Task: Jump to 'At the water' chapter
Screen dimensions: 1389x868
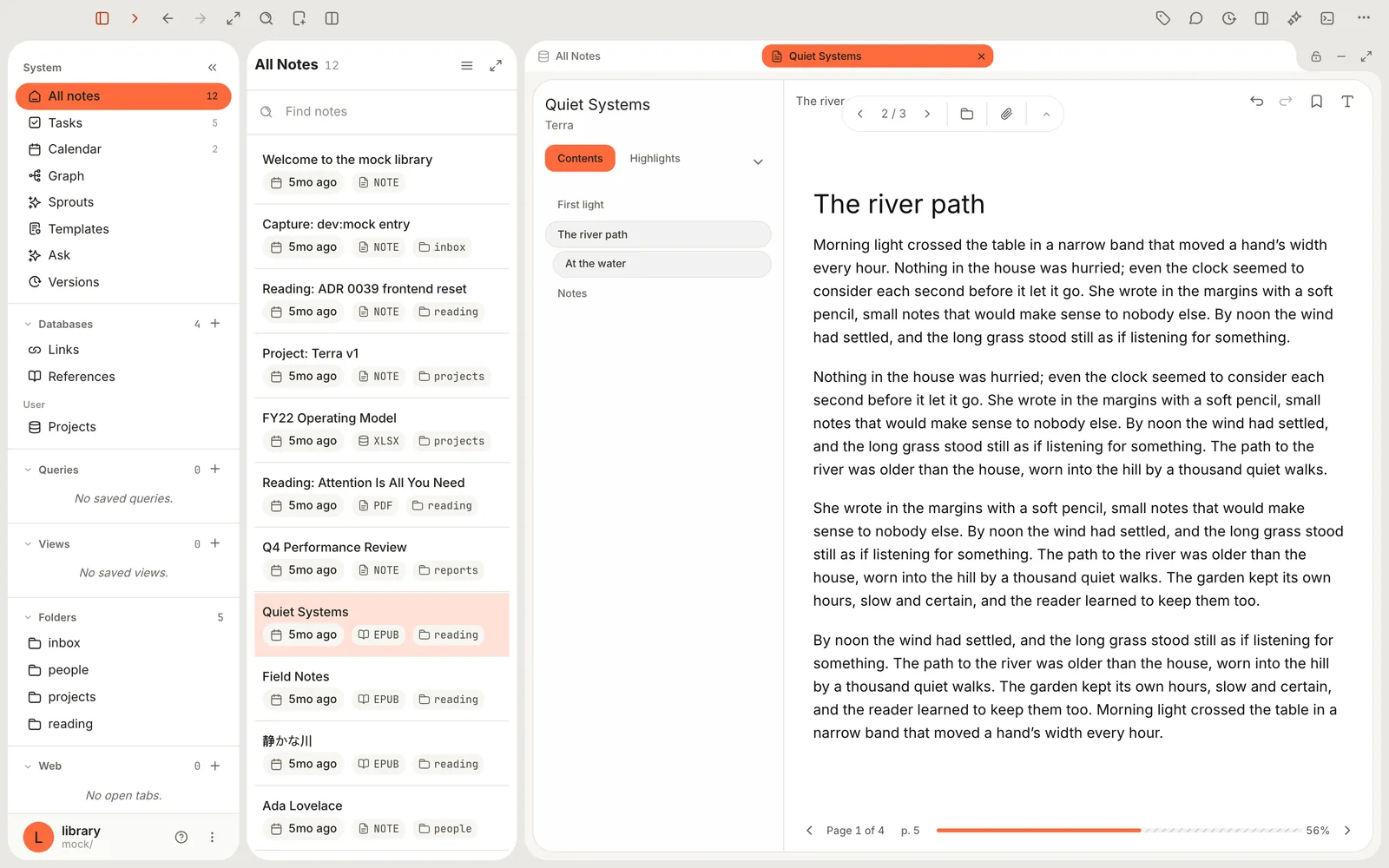Action: (x=662, y=264)
